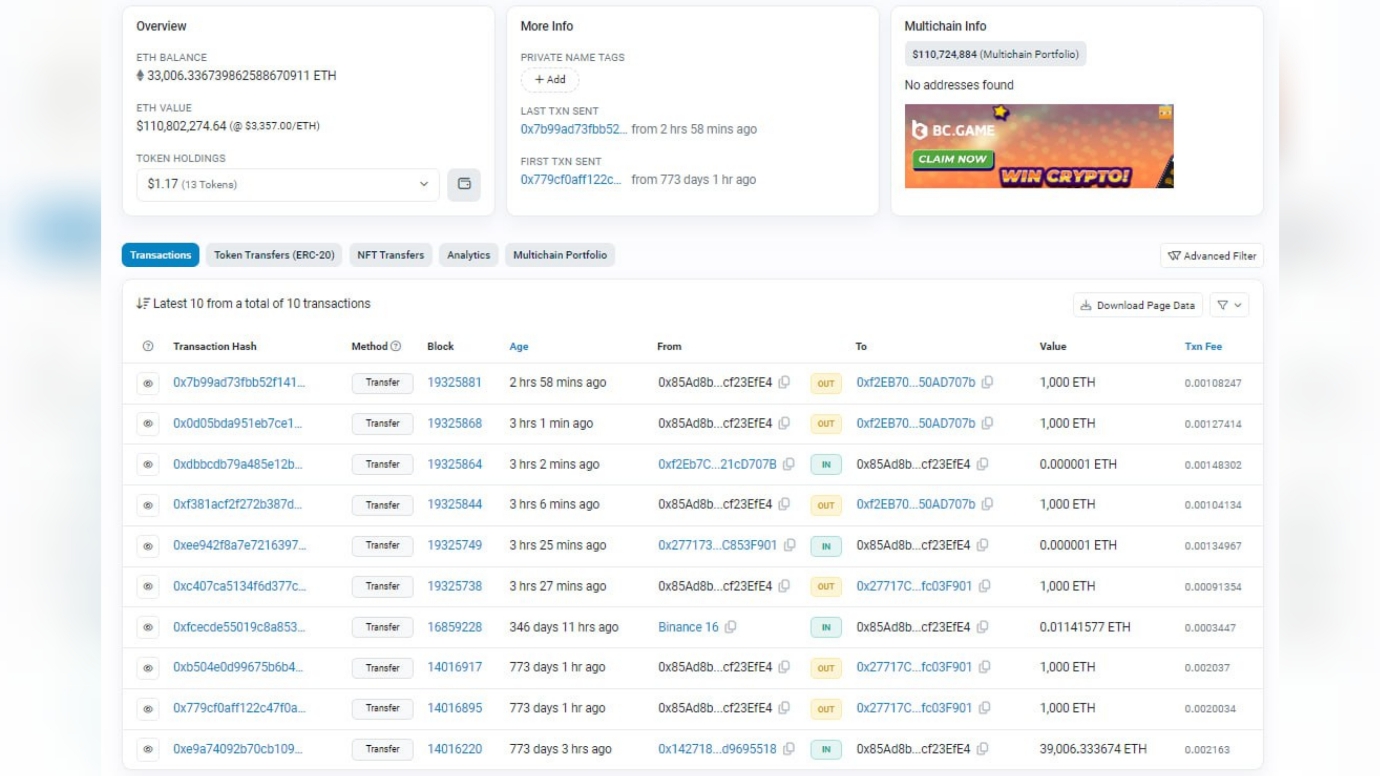Copy To address in block 14016917 row
This screenshot has width=1380, height=776.
coord(985,667)
